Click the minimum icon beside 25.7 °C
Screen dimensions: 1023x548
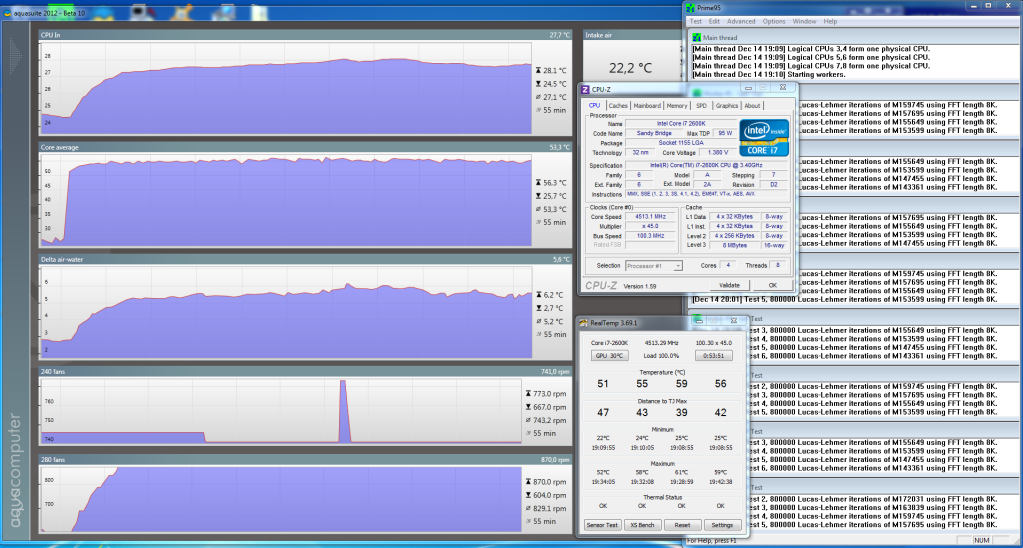coord(538,196)
